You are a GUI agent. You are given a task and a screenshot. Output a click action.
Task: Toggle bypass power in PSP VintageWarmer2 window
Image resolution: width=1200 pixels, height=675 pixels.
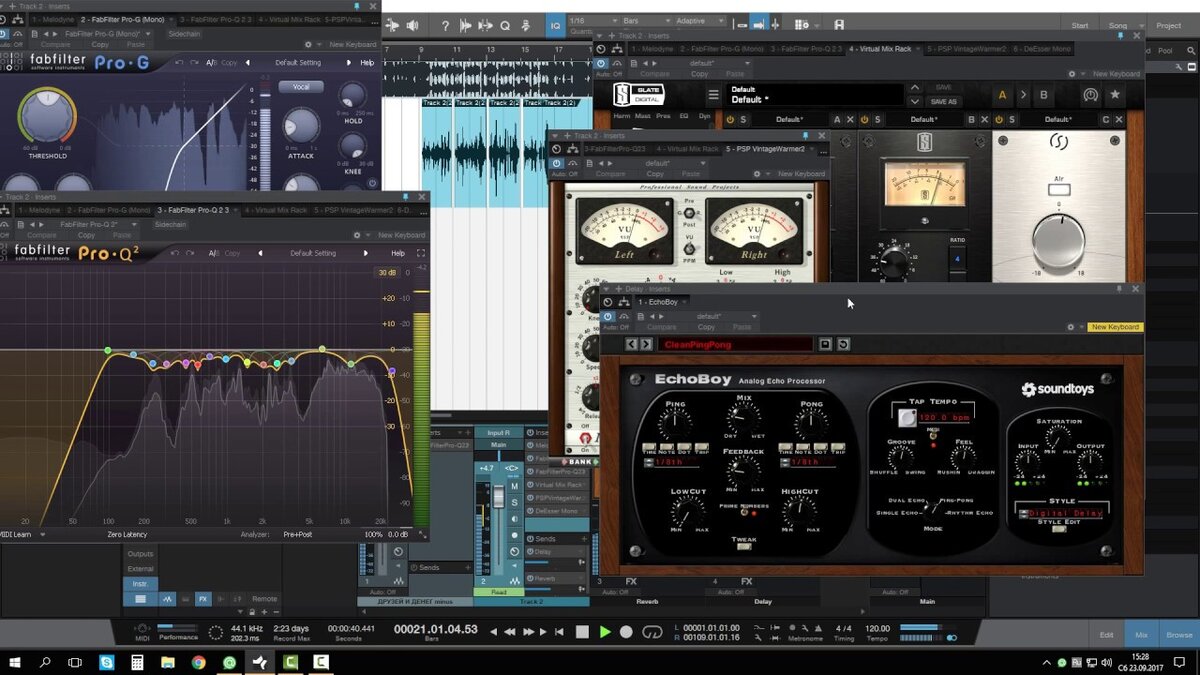(x=557, y=162)
